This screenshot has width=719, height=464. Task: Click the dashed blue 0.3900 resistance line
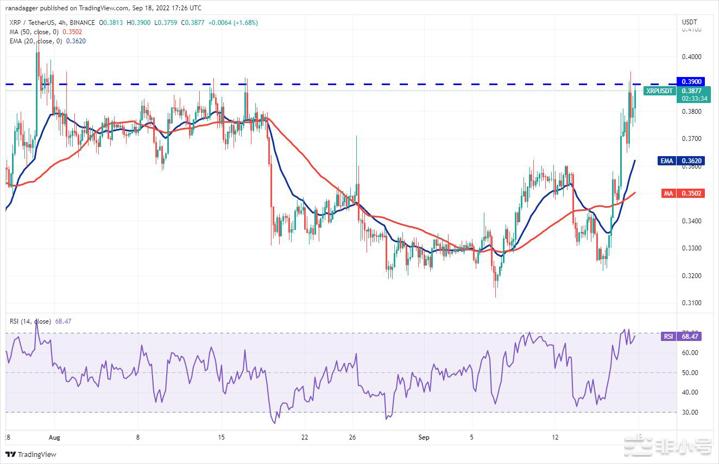(x=300, y=83)
